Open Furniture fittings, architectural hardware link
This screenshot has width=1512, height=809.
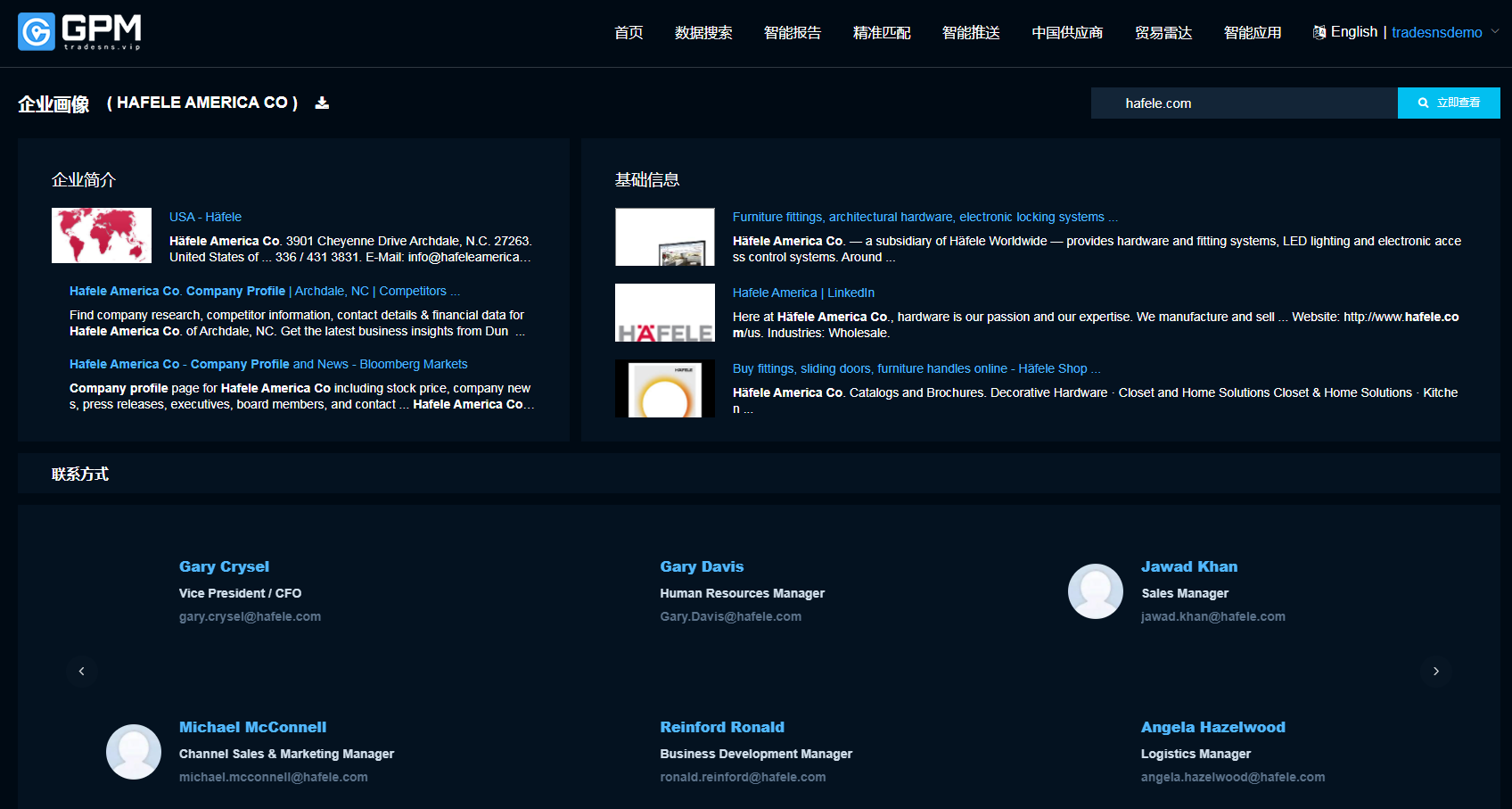tap(925, 217)
